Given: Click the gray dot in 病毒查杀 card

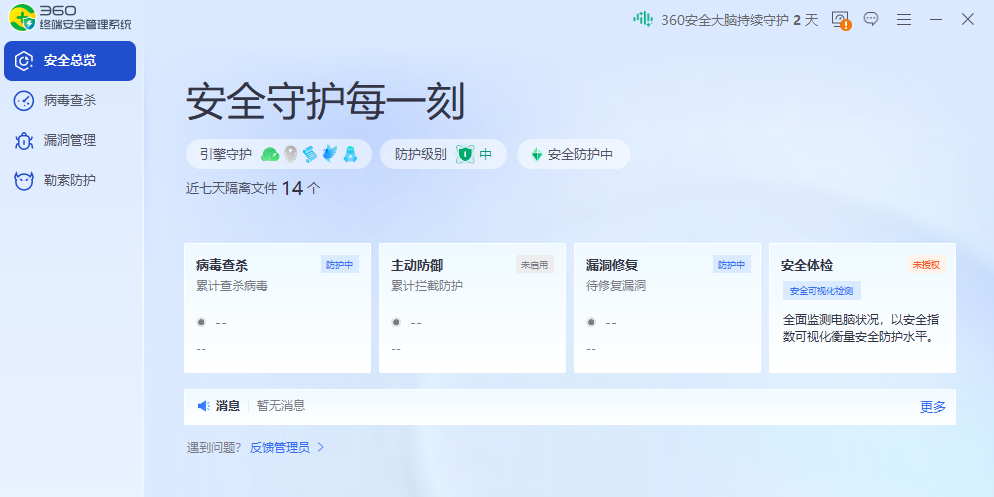Looking at the screenshot, I should pyautogui.click(x=202, y=322).
